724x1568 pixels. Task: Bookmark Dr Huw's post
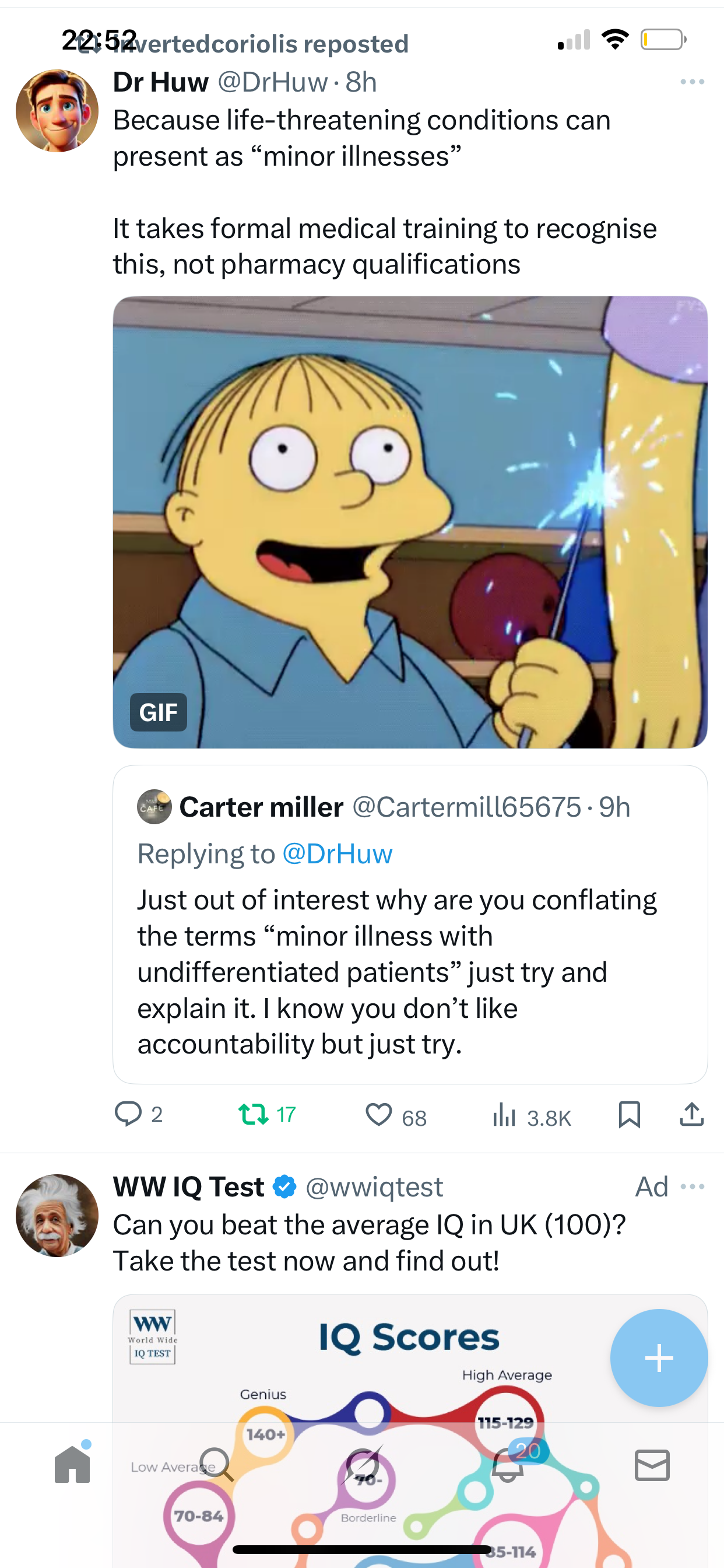coord(629,1115)
